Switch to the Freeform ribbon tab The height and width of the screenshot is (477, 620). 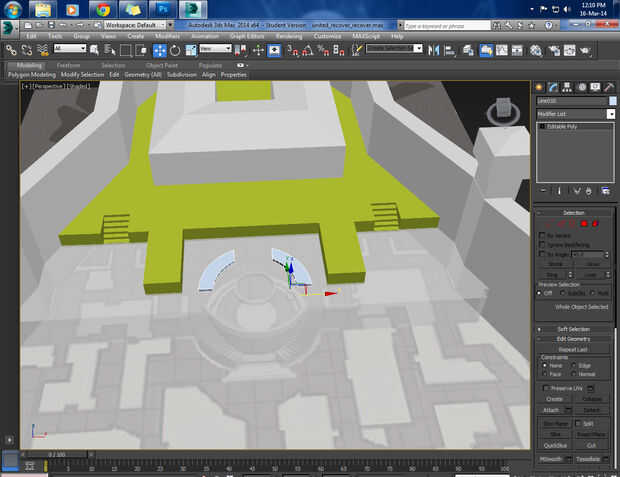coord(69,65)
